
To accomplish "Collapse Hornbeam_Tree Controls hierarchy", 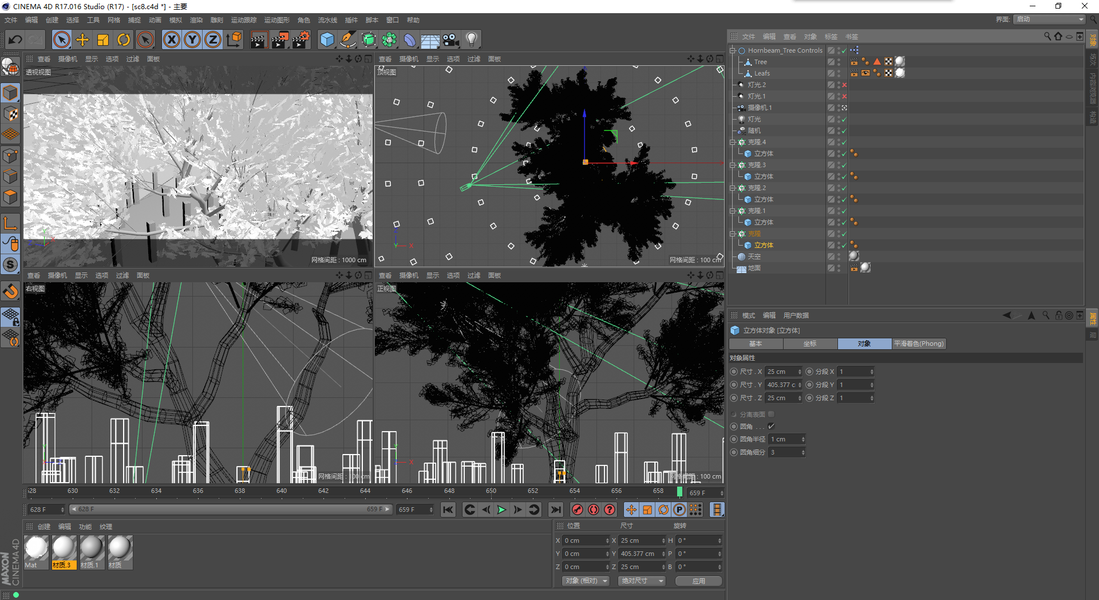I will click(x=732, y=50).
